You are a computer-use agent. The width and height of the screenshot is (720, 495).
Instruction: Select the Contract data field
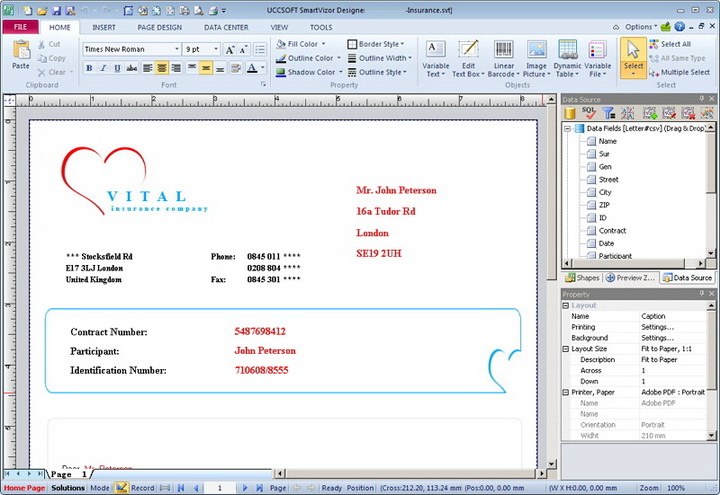pos(612,230)
